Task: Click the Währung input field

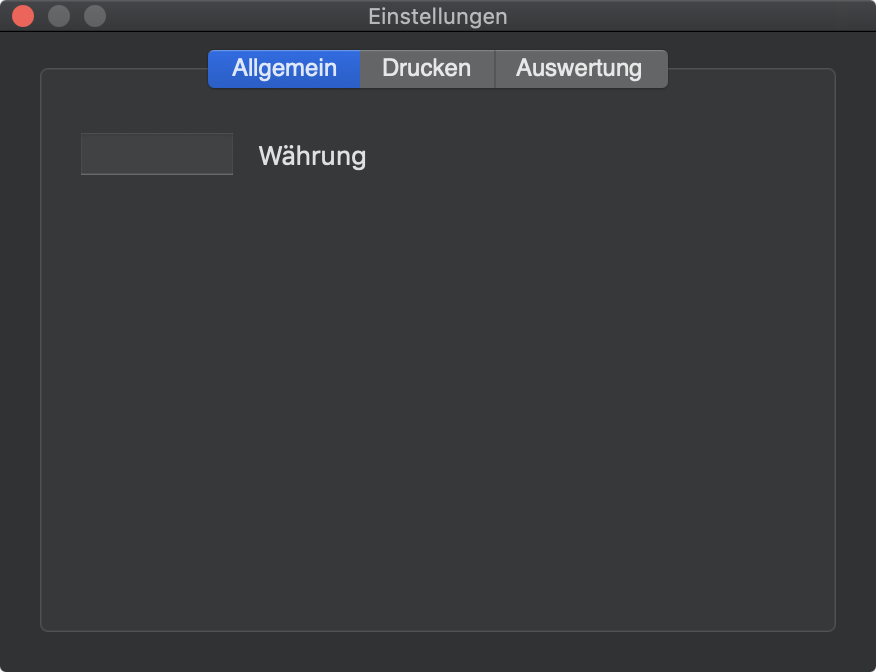Action: [x=157, y=154]
